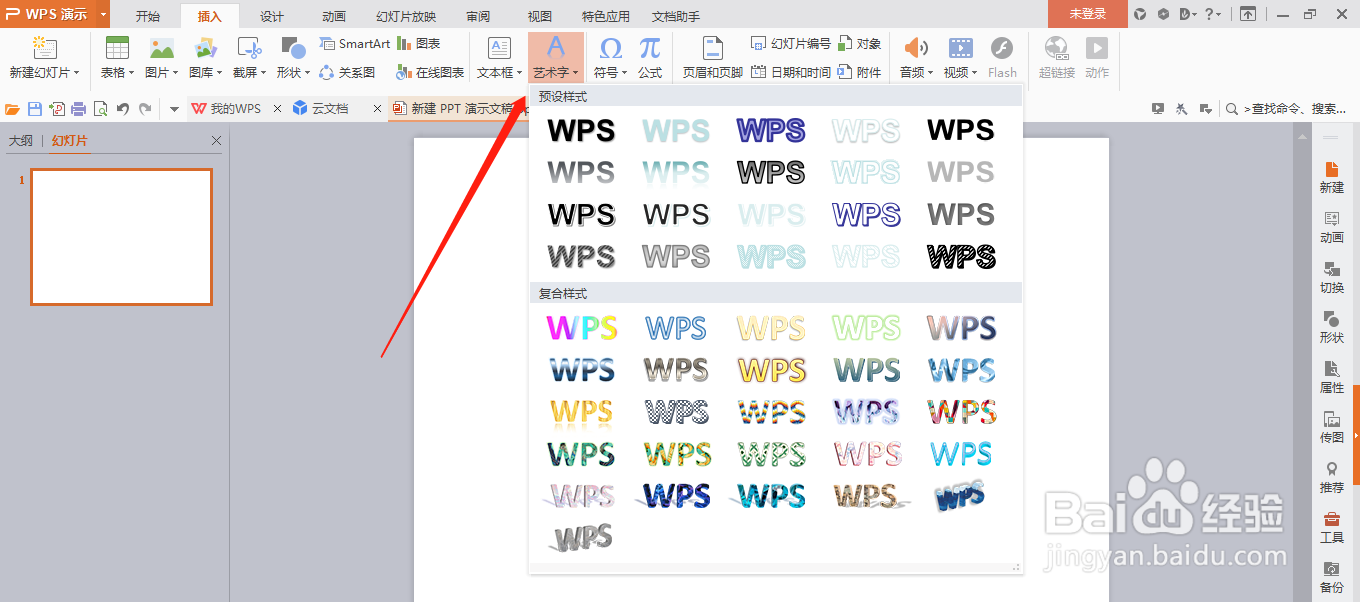The width and height of the screenshot is (1360, 602).
Task: Switch to the 开始 ribbon tab
Action: tap(148, 16)
